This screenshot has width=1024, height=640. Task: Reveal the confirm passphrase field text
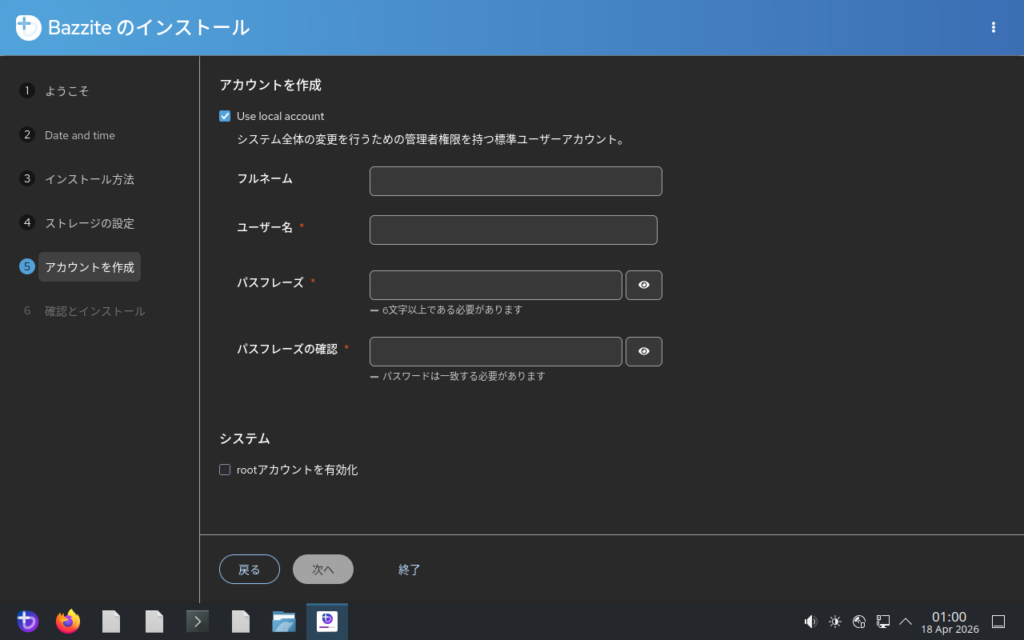[x=644, y=352]
